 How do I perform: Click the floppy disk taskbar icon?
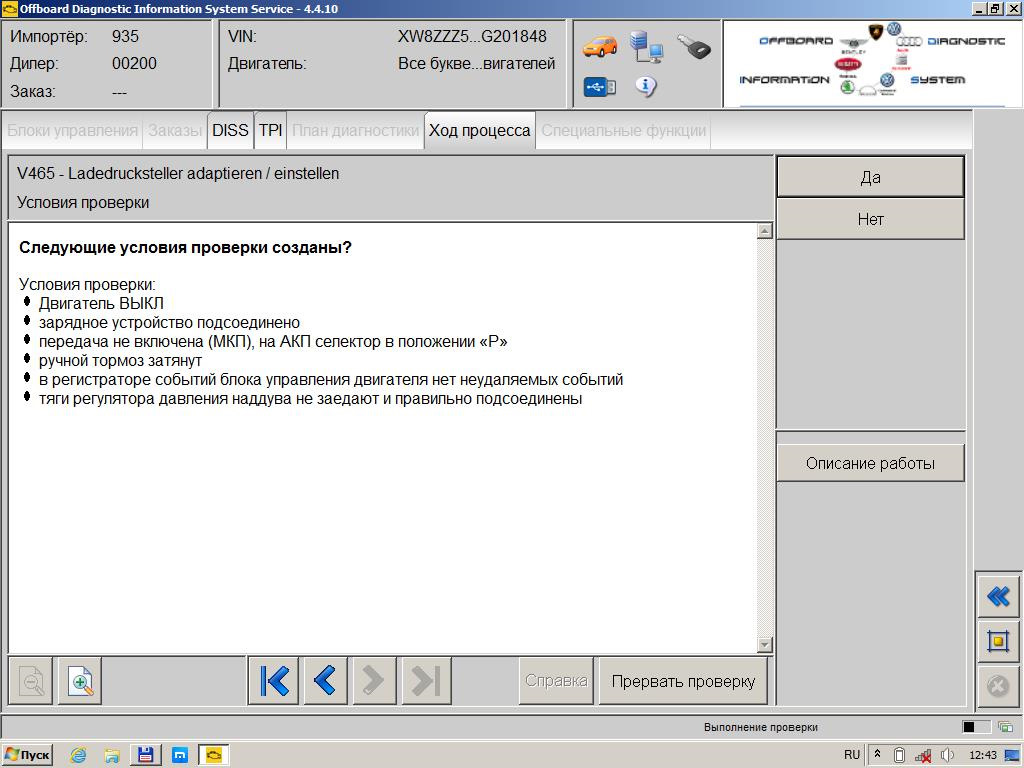point(146,755)
